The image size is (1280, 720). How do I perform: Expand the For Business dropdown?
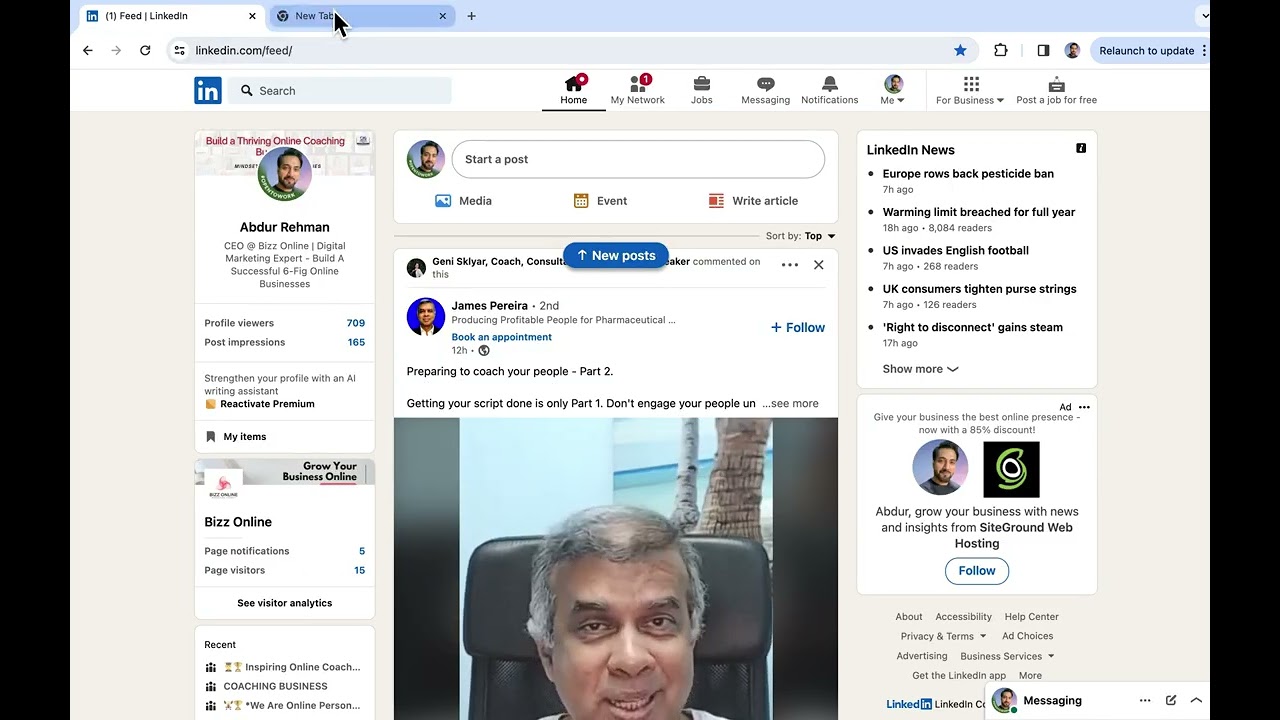click(971, 90)
